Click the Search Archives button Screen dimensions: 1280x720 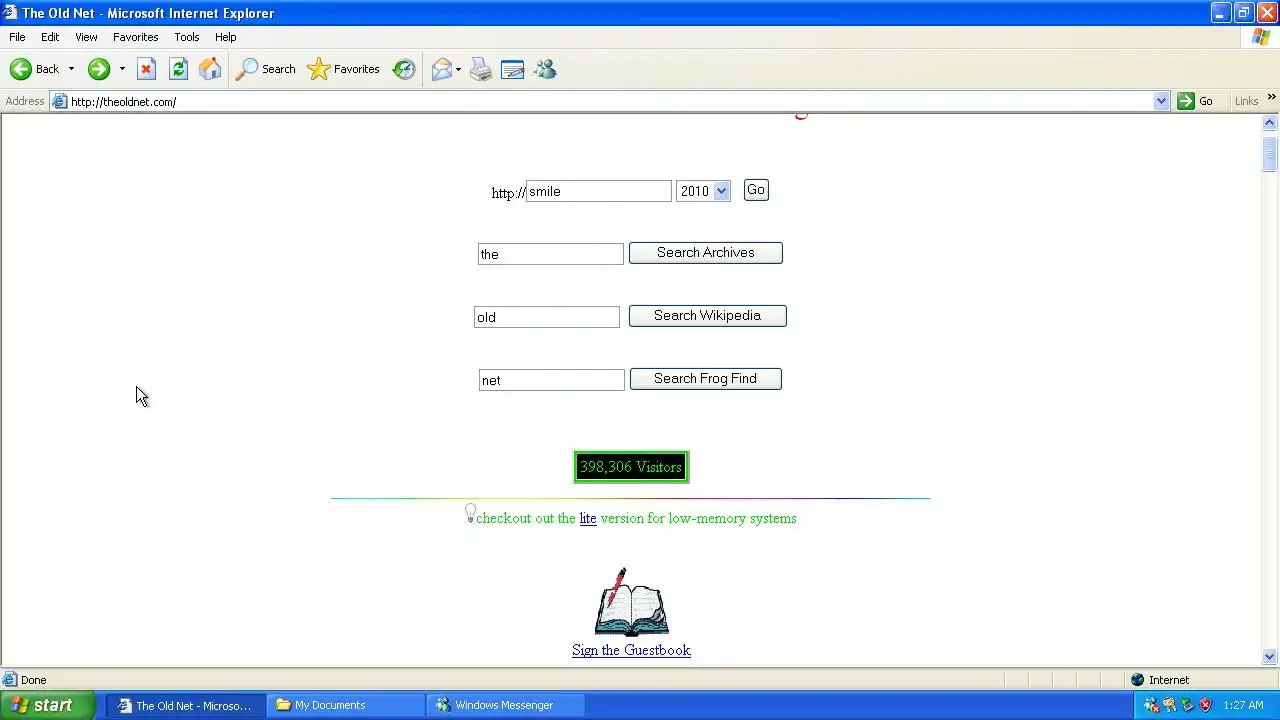coord(705,253)
